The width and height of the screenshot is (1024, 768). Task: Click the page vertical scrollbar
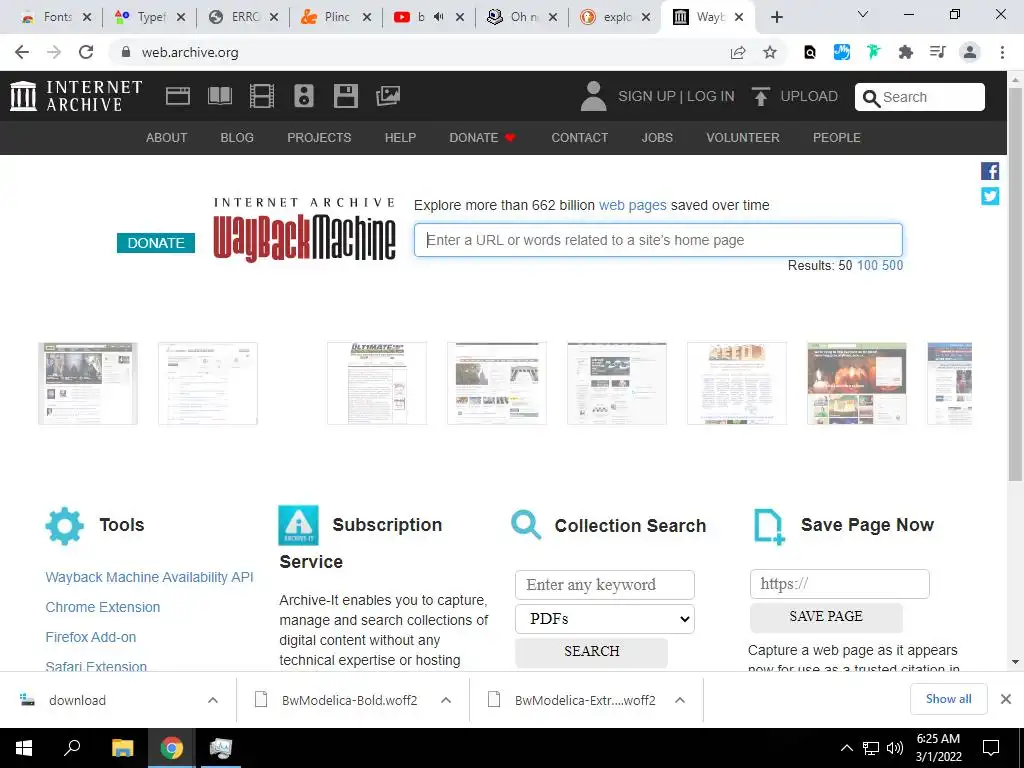pyautogui.click(x=1015, y=285)
